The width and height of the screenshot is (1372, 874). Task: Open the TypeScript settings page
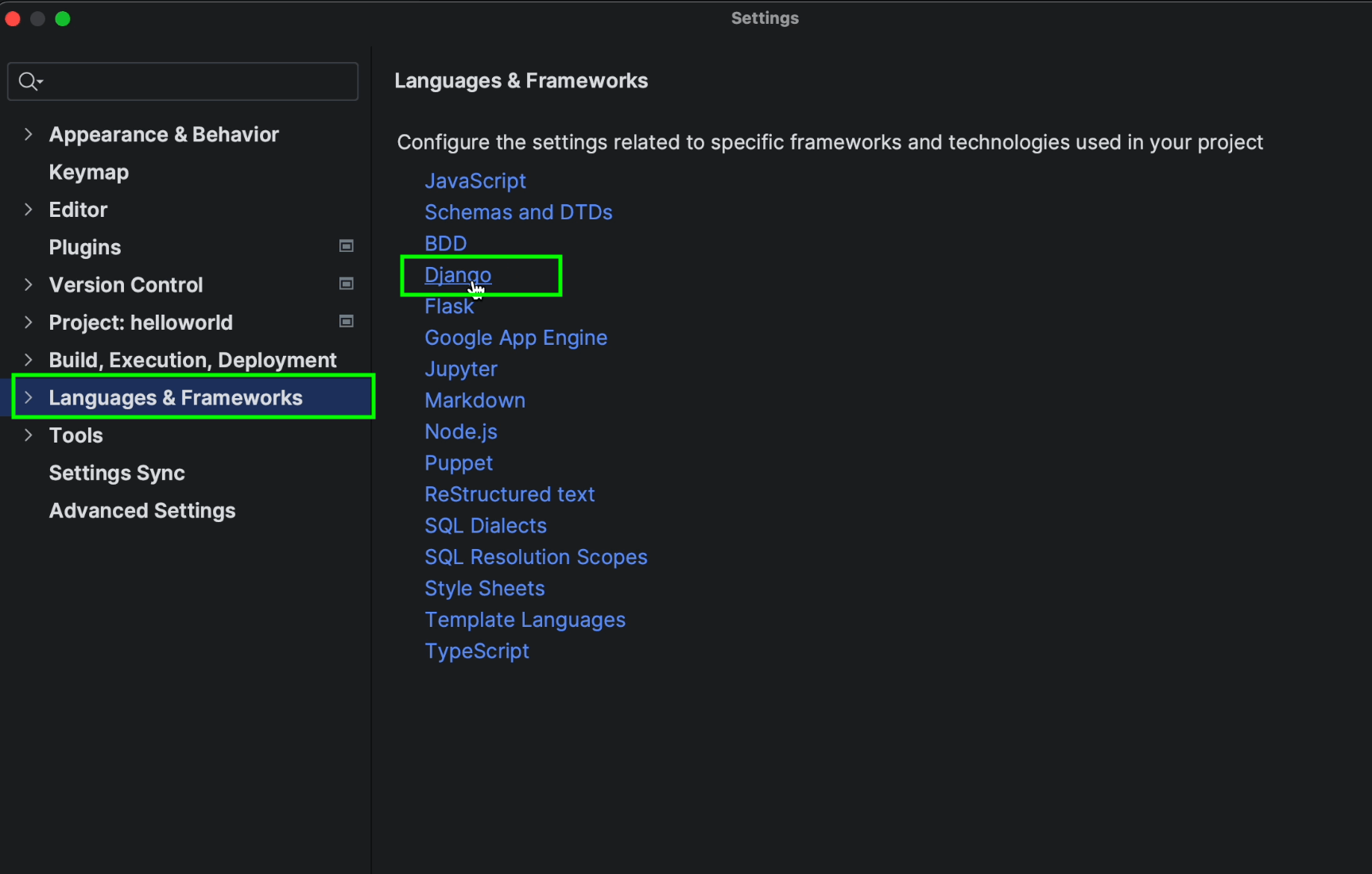click(x=476, y=651)
